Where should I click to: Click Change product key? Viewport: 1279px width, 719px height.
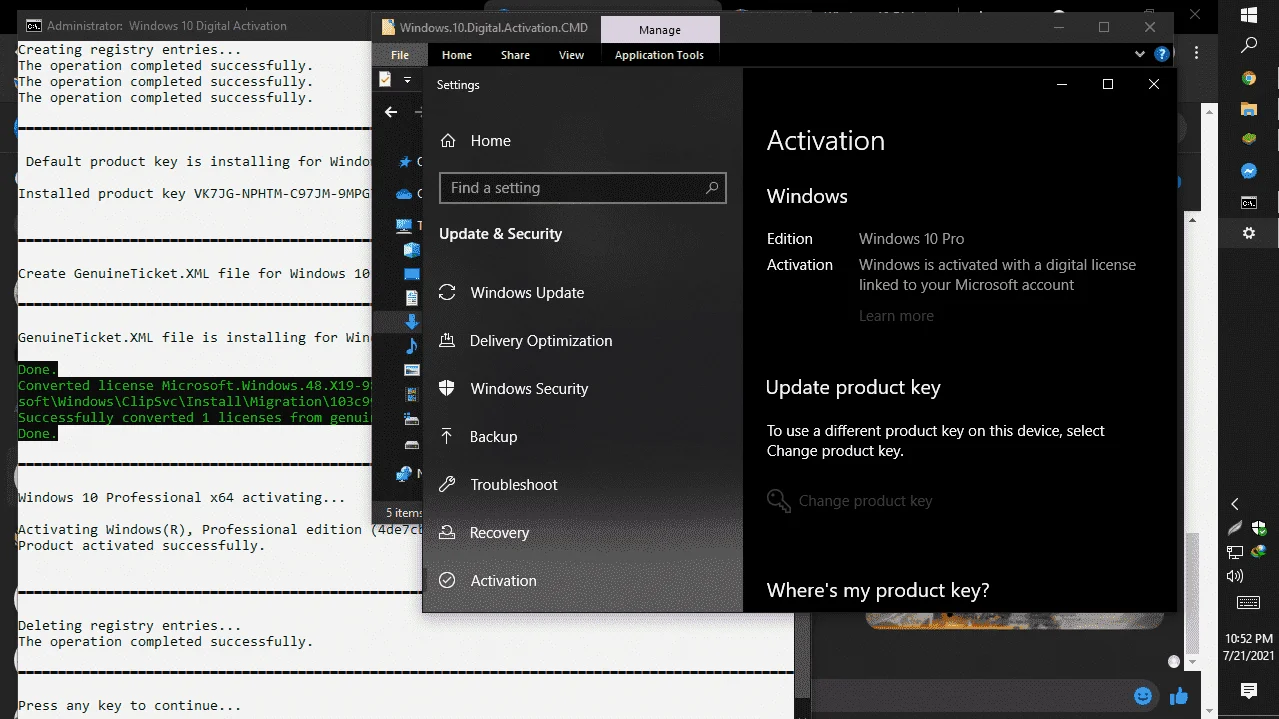pyautogui.click(x=850, y=501)
